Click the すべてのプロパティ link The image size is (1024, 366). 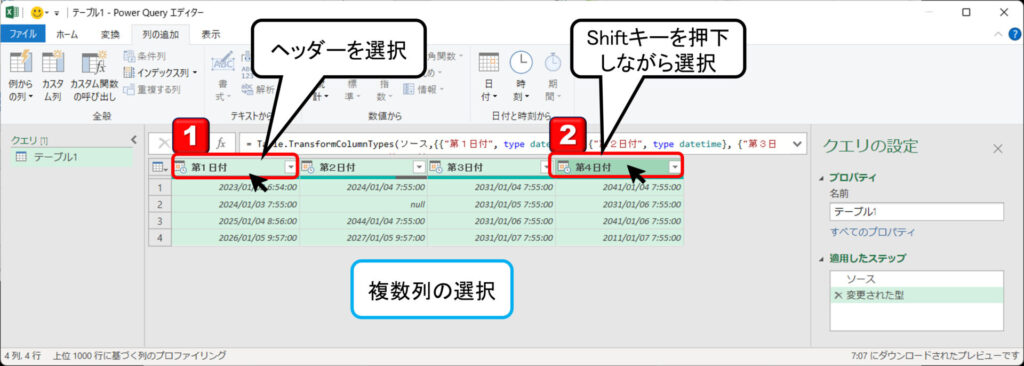point(872,232)
